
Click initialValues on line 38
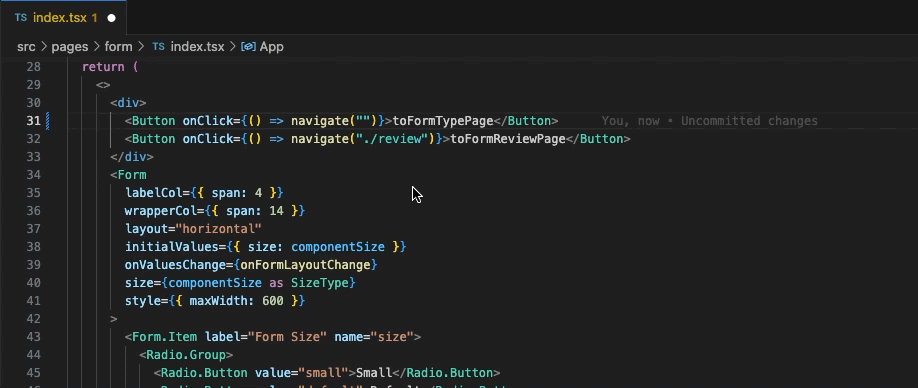click(x=172, y=247)
